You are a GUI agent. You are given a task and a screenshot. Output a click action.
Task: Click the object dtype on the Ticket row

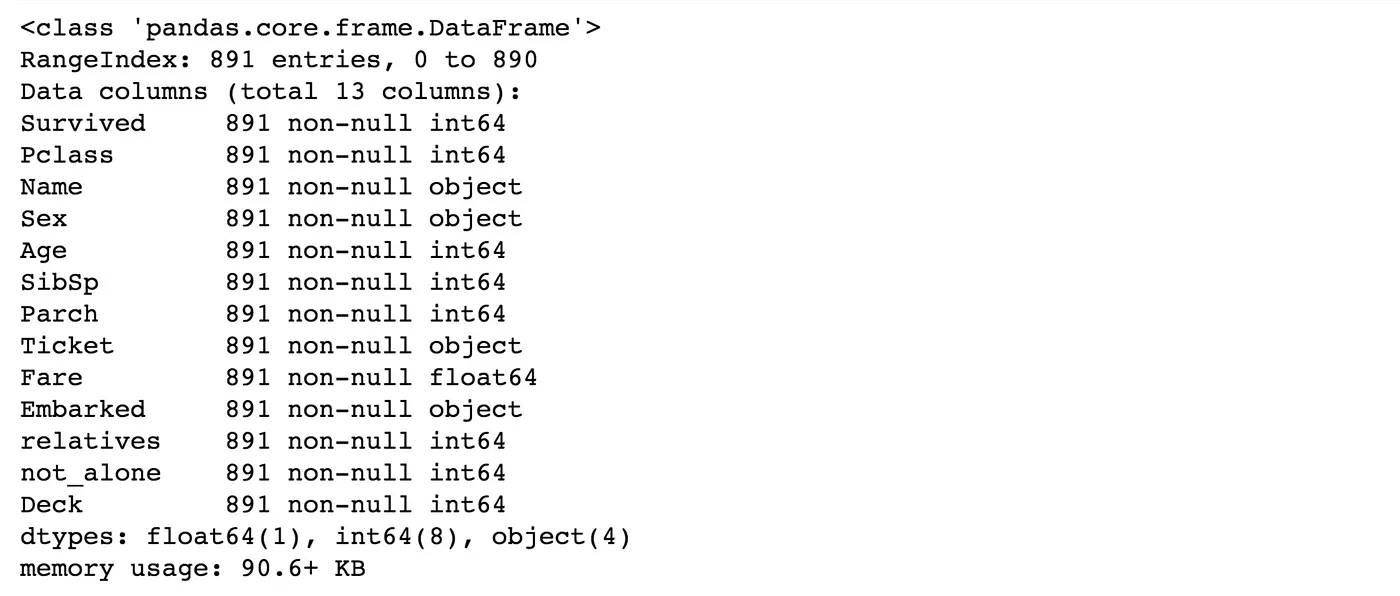[476, 346]
